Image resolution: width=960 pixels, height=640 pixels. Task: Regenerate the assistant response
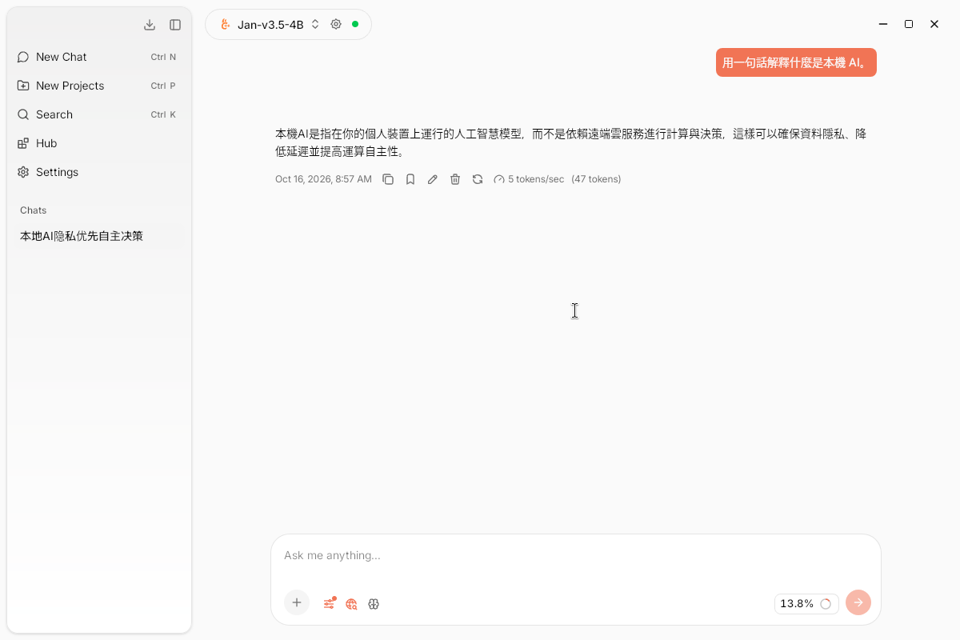[x=478, y=179]
